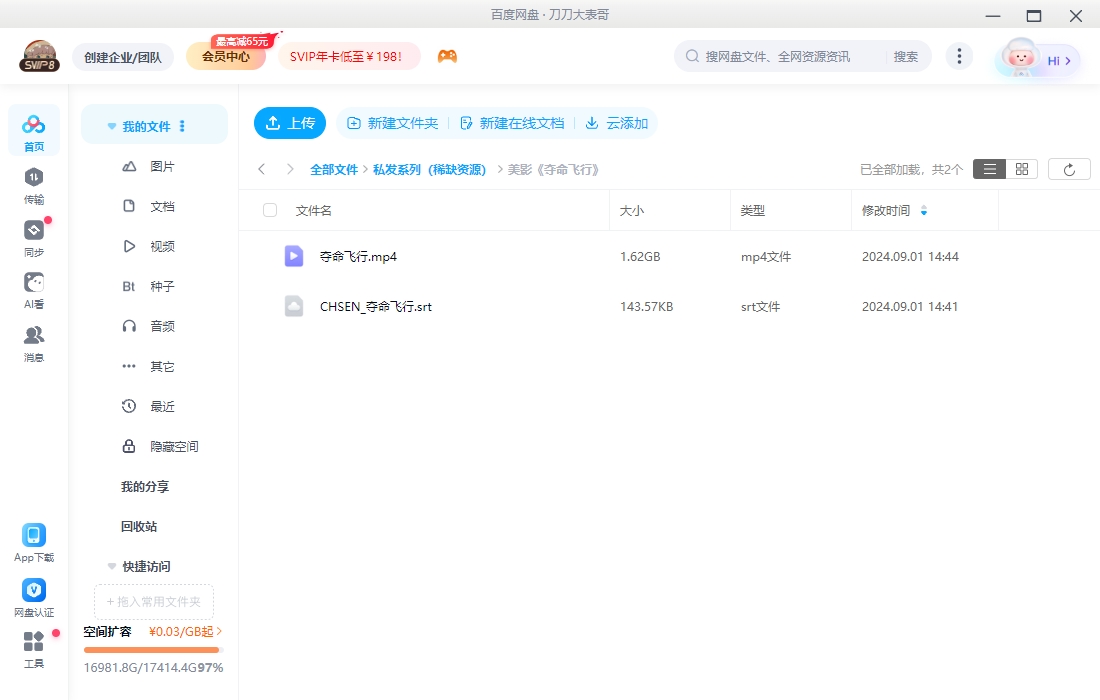
Task: Open the three-dot more options menu
Action: pos(959,57)
